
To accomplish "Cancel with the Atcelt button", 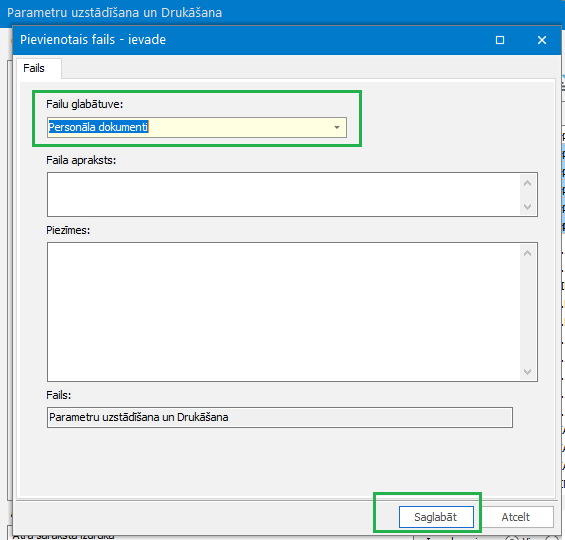I will [516, 517].
